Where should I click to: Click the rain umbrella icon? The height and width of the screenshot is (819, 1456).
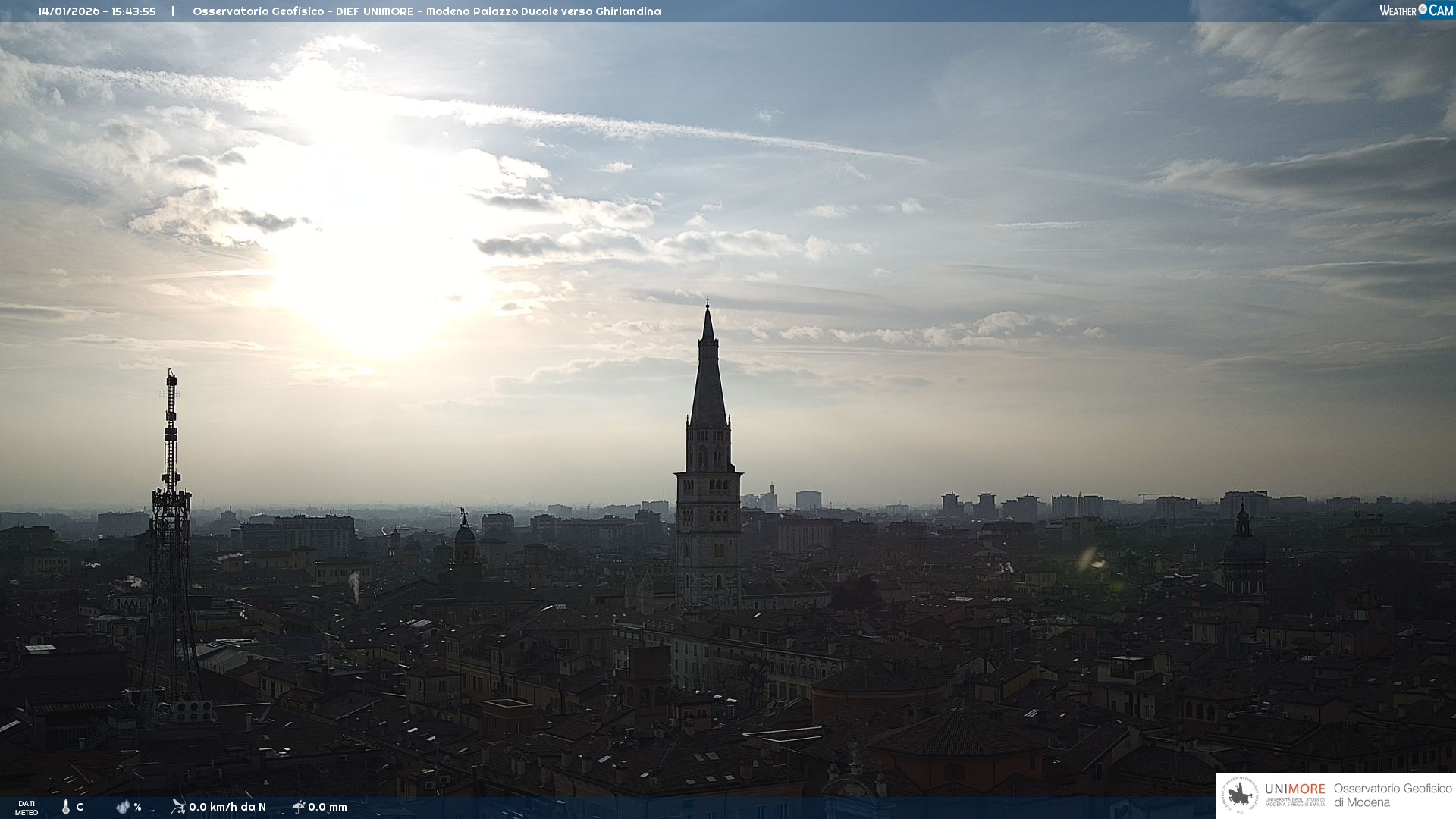click(298, 807)
